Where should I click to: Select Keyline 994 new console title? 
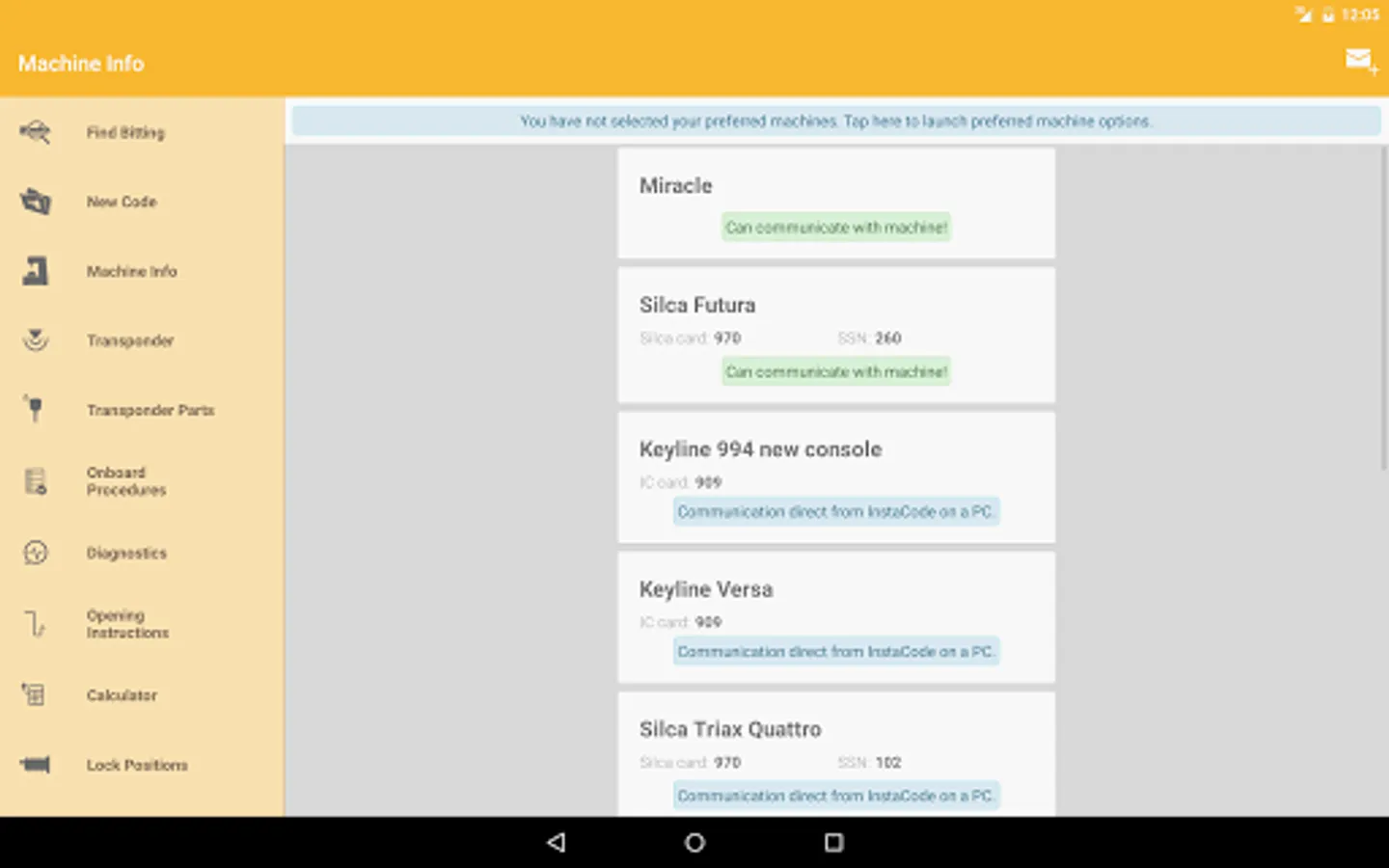pyautogui.click(x=760, y=449)
